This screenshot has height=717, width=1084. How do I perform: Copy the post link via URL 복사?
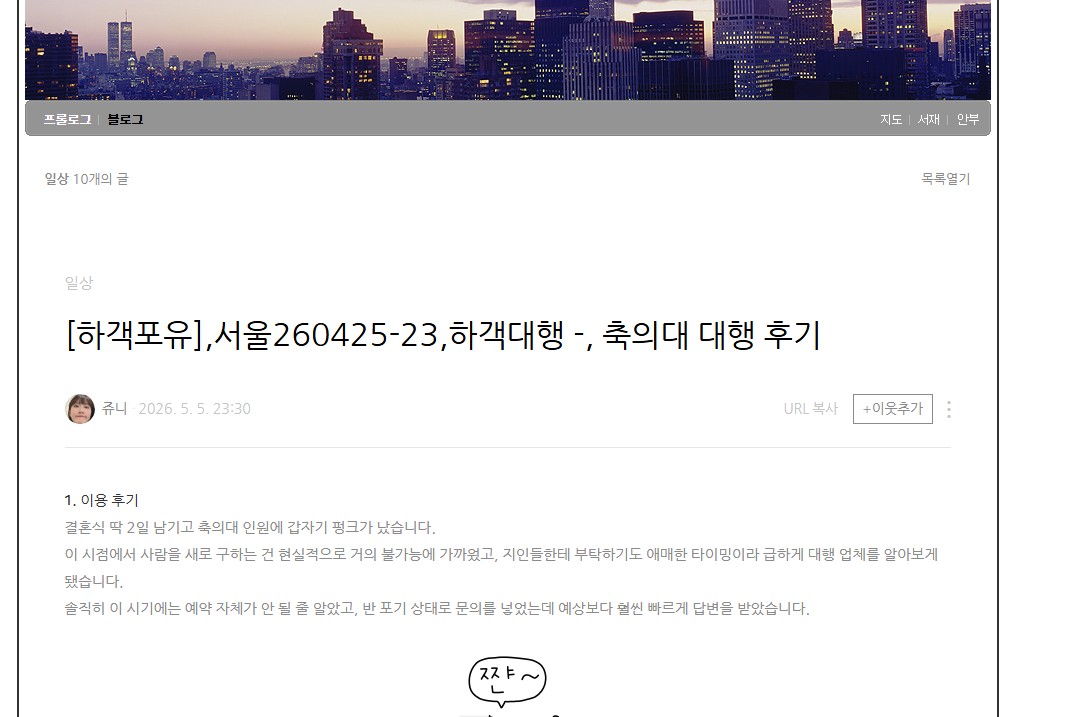(x=810, y=409)
